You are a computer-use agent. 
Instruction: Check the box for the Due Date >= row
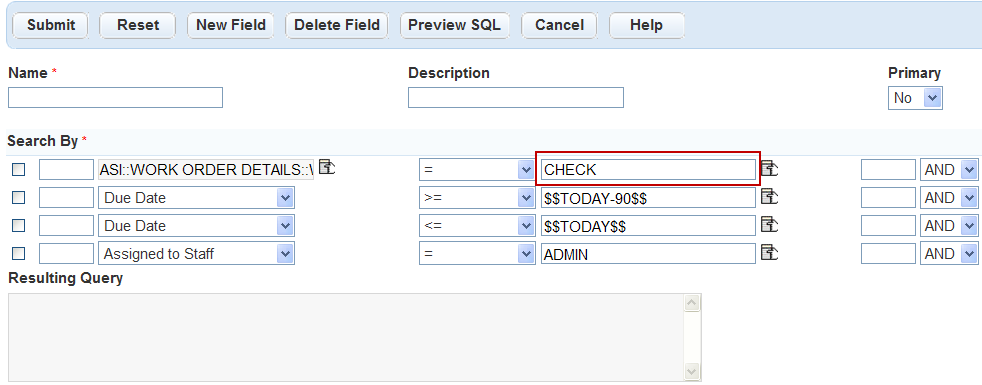click(19, 198)
